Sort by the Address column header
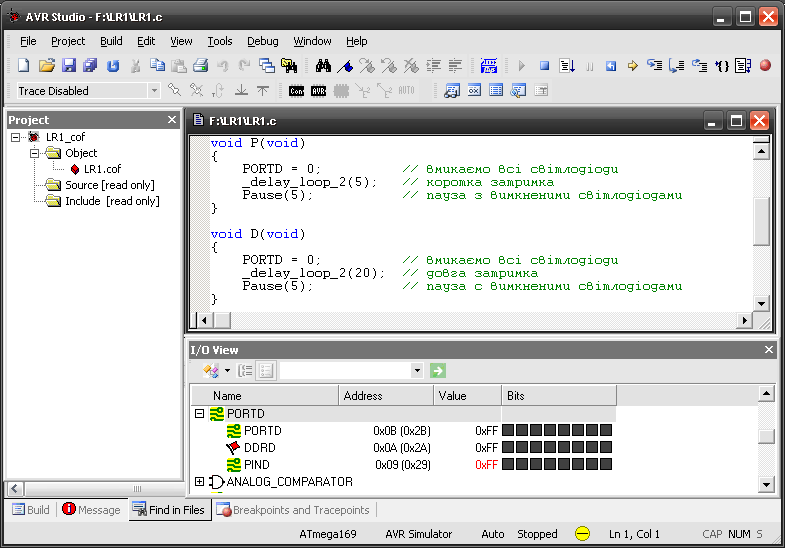This screenshot has width=785, height=548. pyautogui.click(x=386, y=395)
